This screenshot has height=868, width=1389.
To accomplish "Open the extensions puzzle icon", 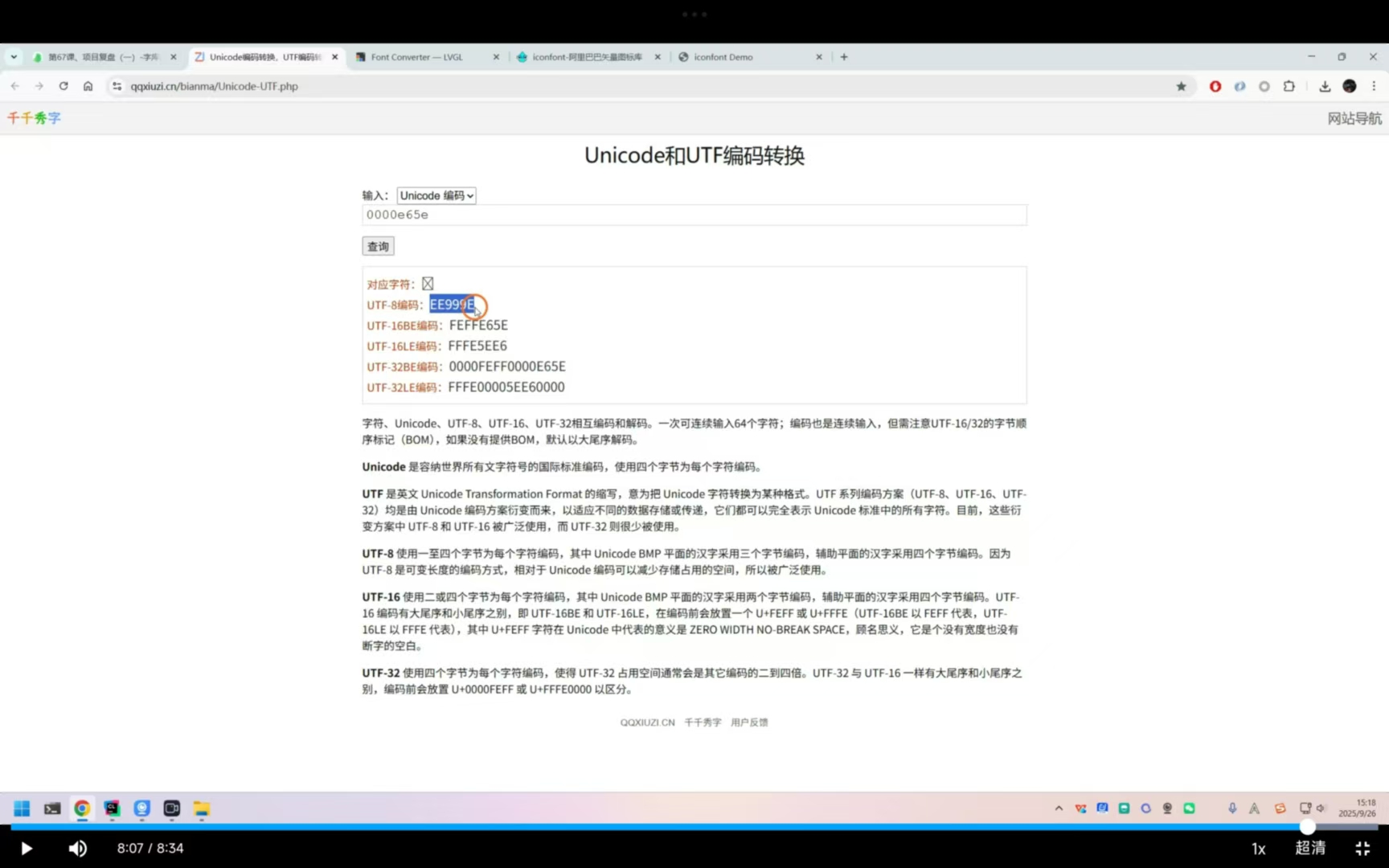I will [1289, 86].
